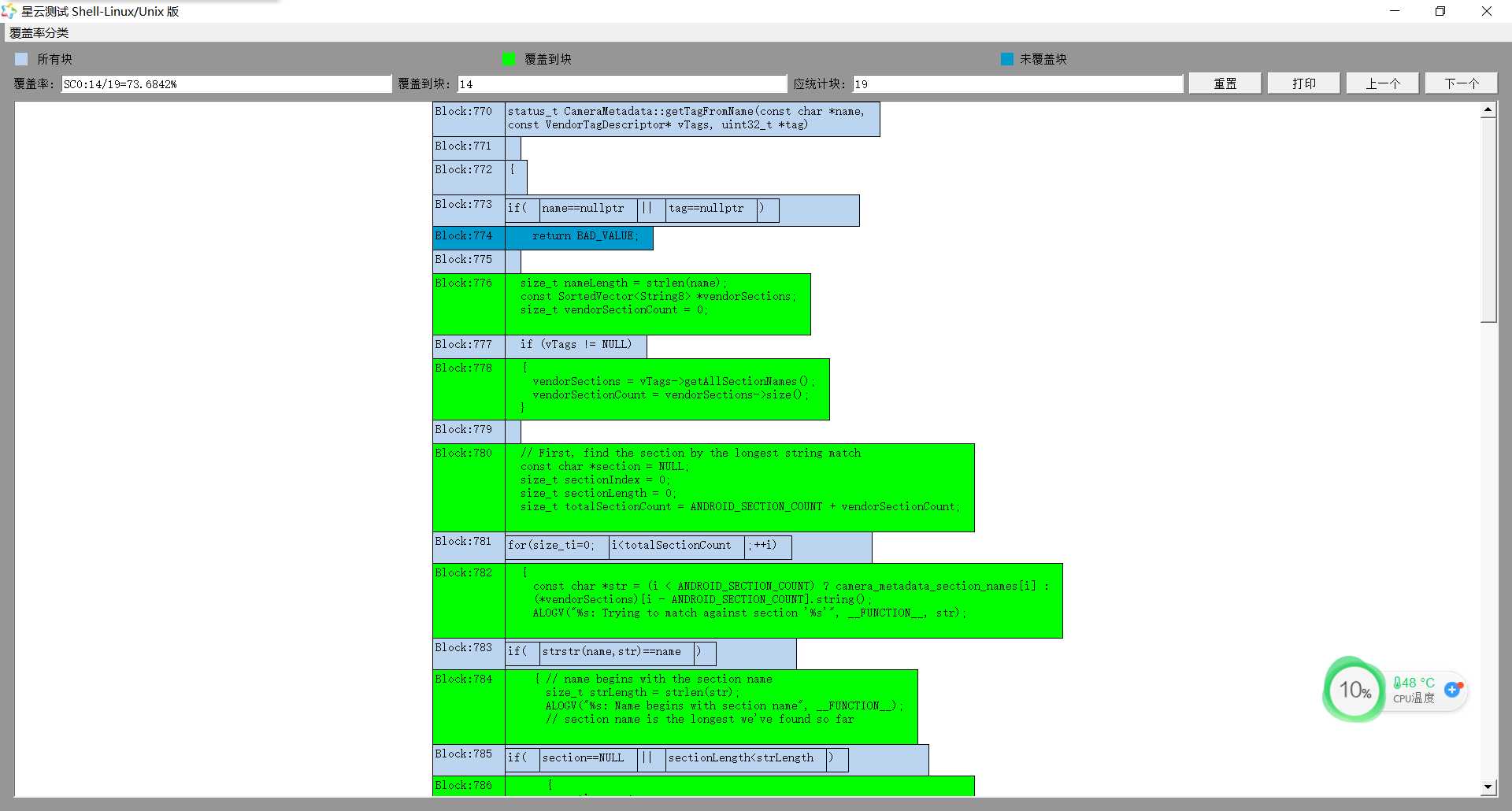The image size is (1512, 811).
Task: Select Block:786 label
Action: point(469,786)
